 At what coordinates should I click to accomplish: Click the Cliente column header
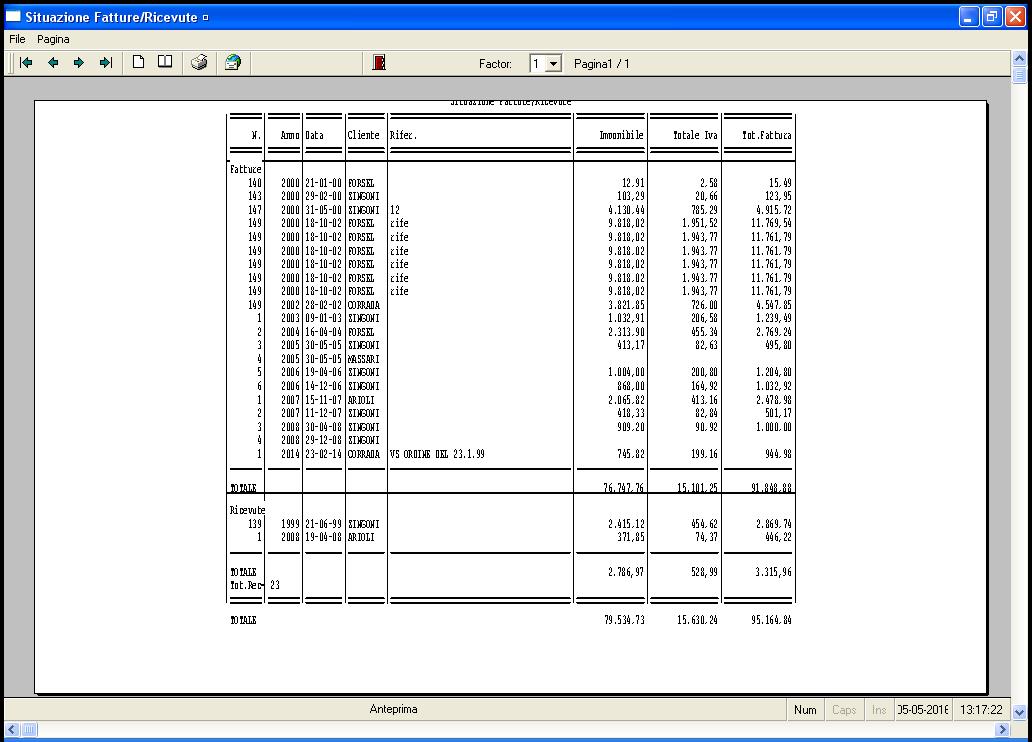363,135
